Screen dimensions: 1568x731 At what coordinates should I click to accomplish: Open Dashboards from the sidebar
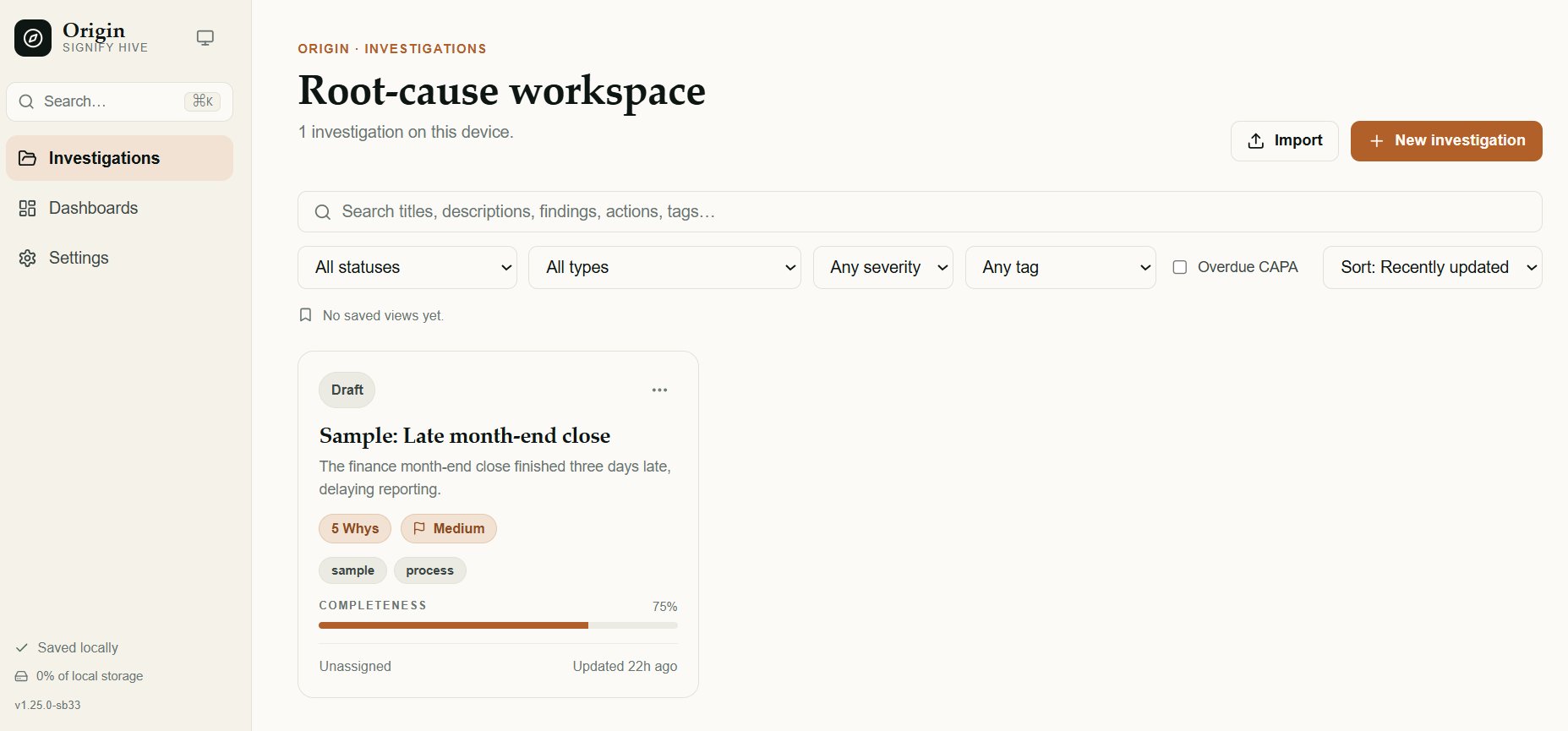coord(119,208)
